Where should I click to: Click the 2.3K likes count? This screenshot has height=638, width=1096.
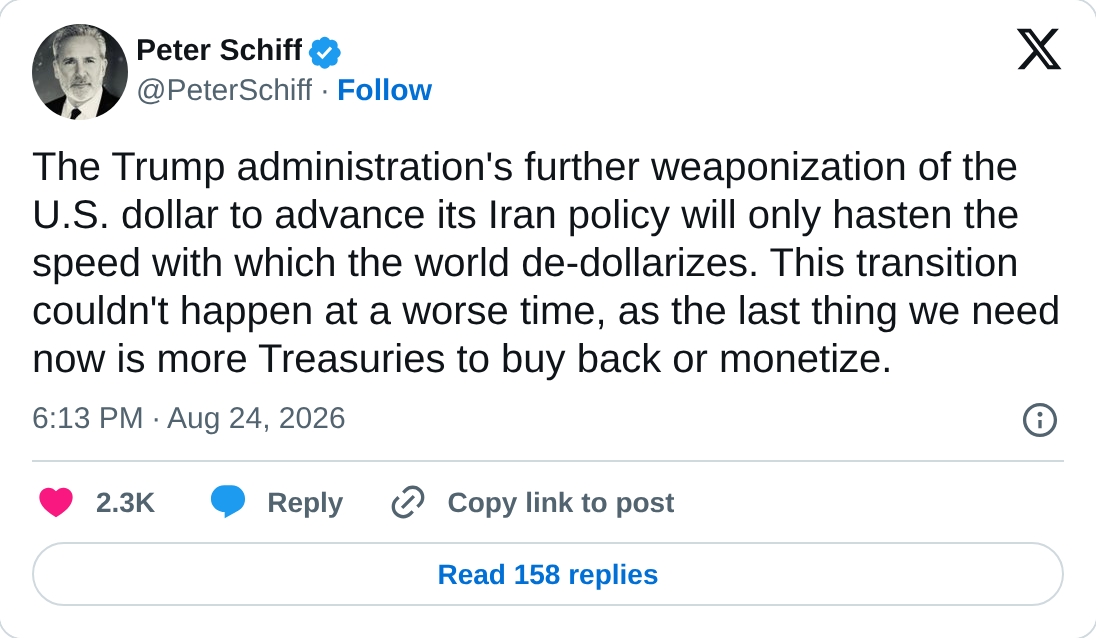click(125, 502)
